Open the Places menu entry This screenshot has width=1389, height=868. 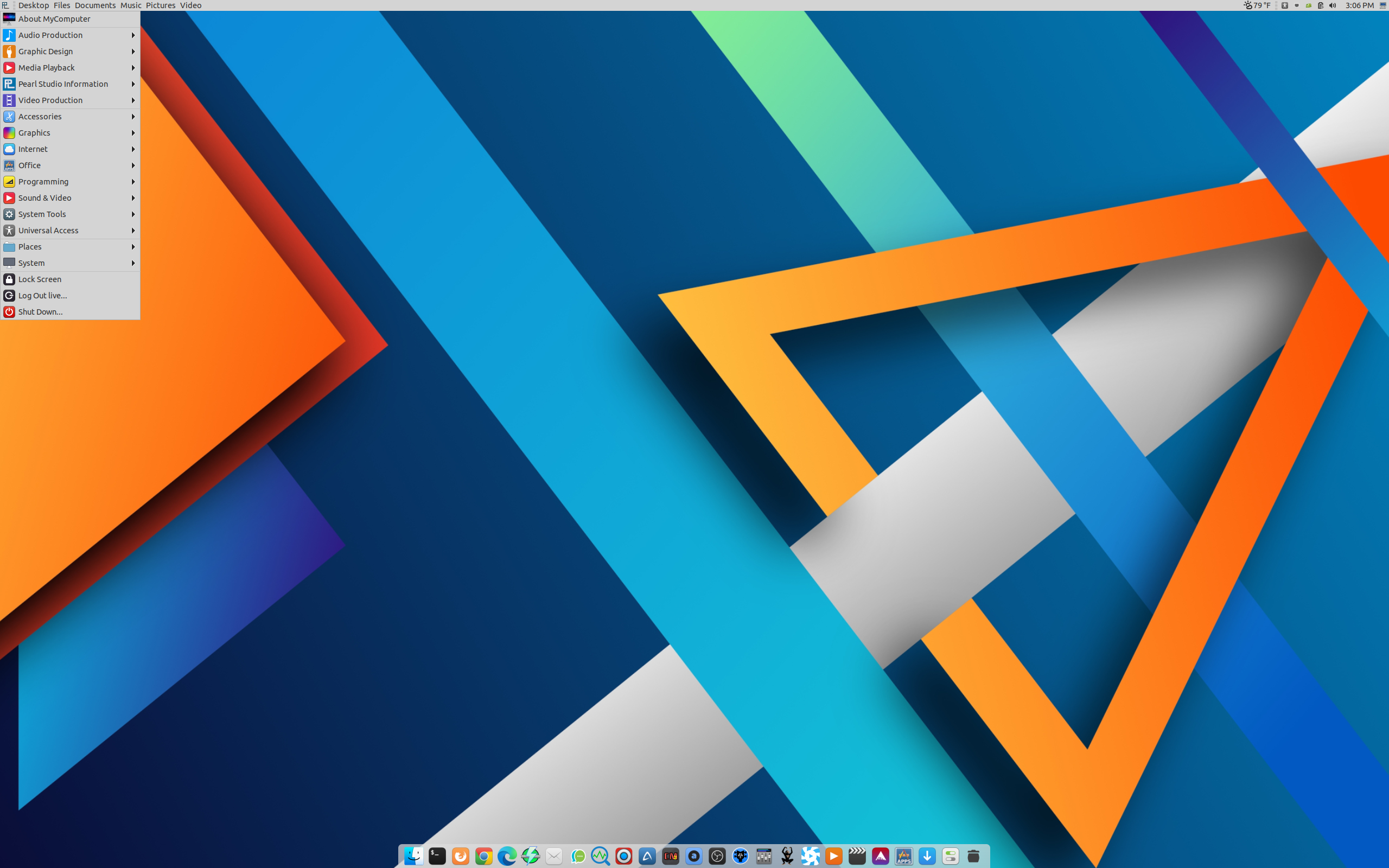(70, 247)
